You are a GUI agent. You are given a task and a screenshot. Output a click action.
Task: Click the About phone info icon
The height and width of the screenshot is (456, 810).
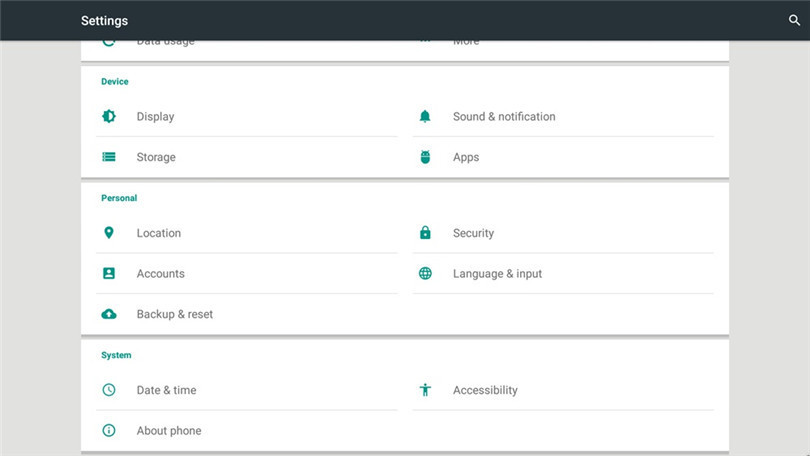(109, 431)
